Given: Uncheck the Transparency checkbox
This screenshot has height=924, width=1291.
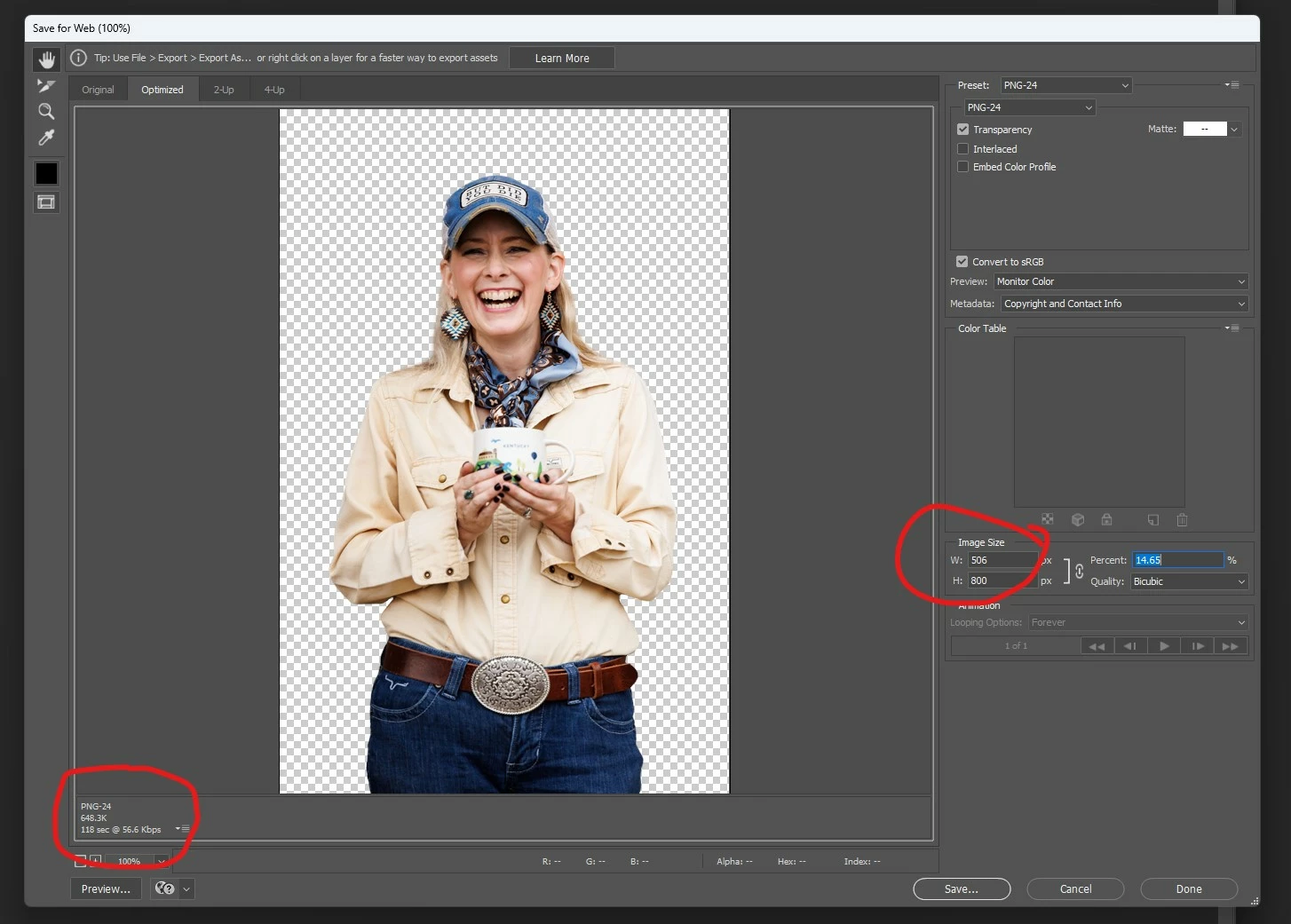Looking at the screenshot, I should click(962, 130).
